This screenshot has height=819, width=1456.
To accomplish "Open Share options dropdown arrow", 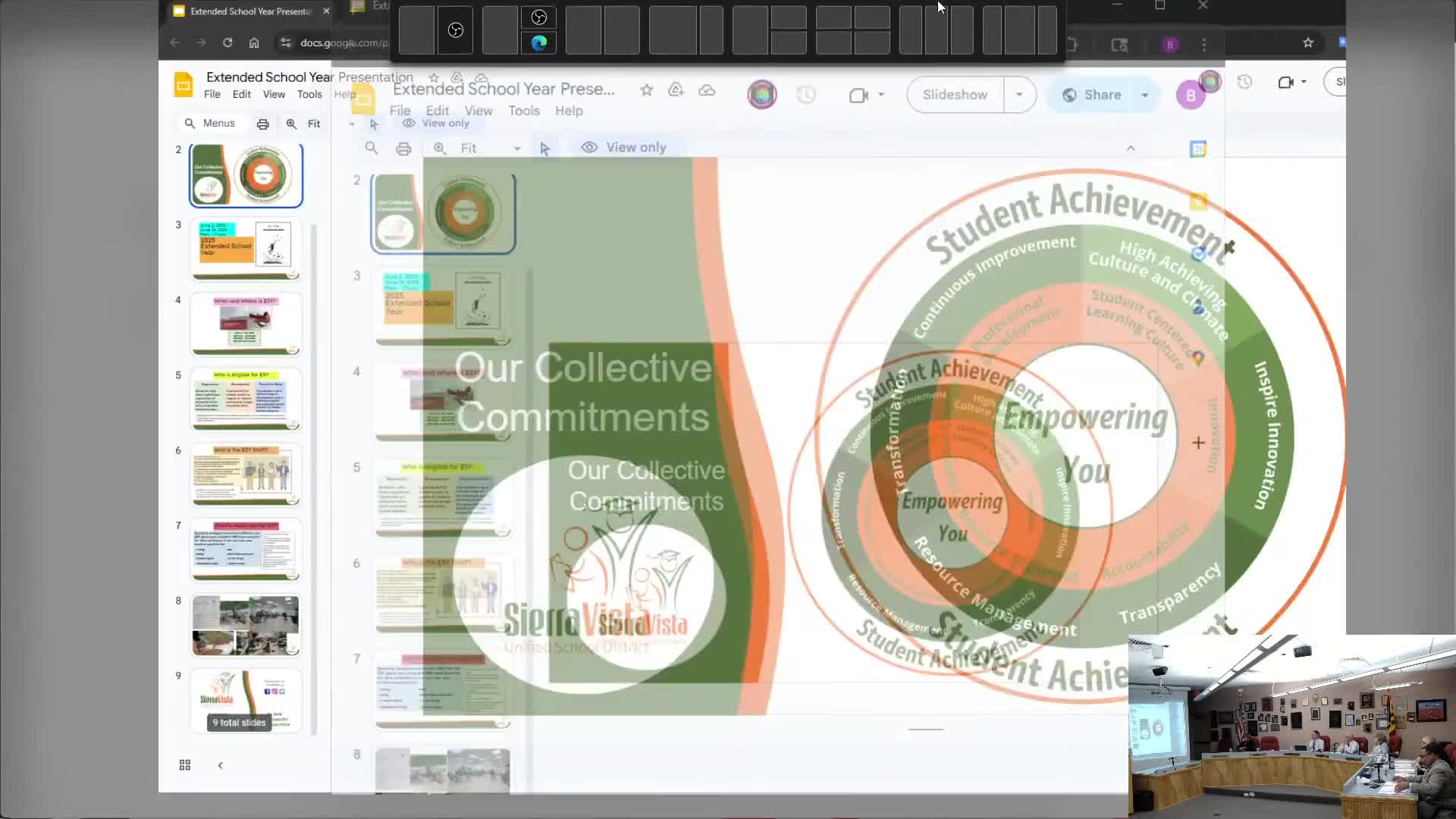I will (x=1144, y=95).
